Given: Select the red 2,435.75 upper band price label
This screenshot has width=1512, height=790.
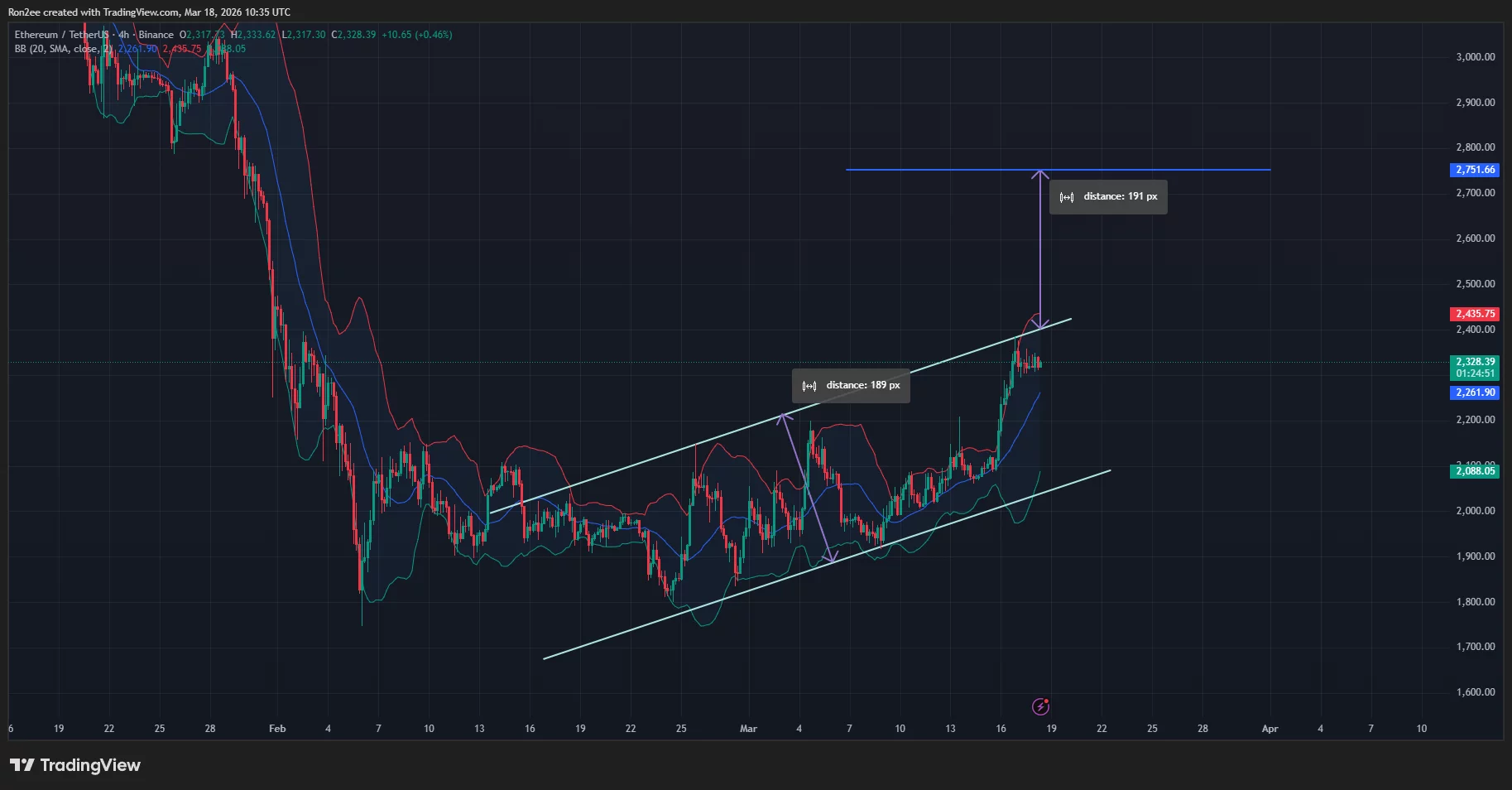Looking at the screenshot, I should coord(1476,314).
